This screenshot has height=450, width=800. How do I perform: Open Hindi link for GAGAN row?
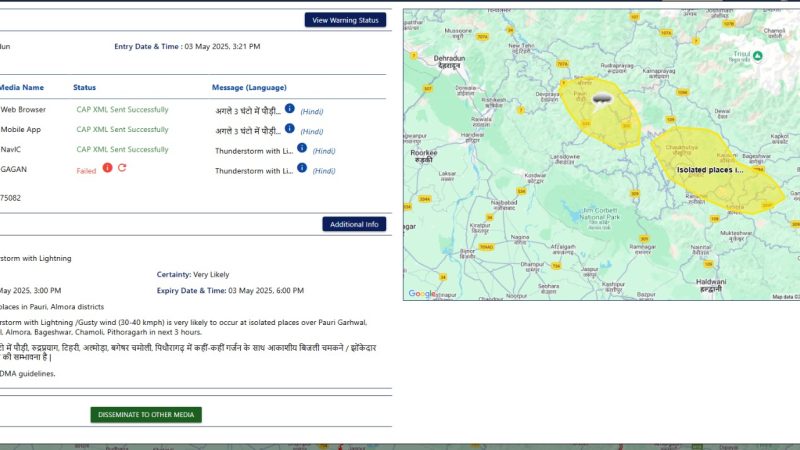[324, 171]
